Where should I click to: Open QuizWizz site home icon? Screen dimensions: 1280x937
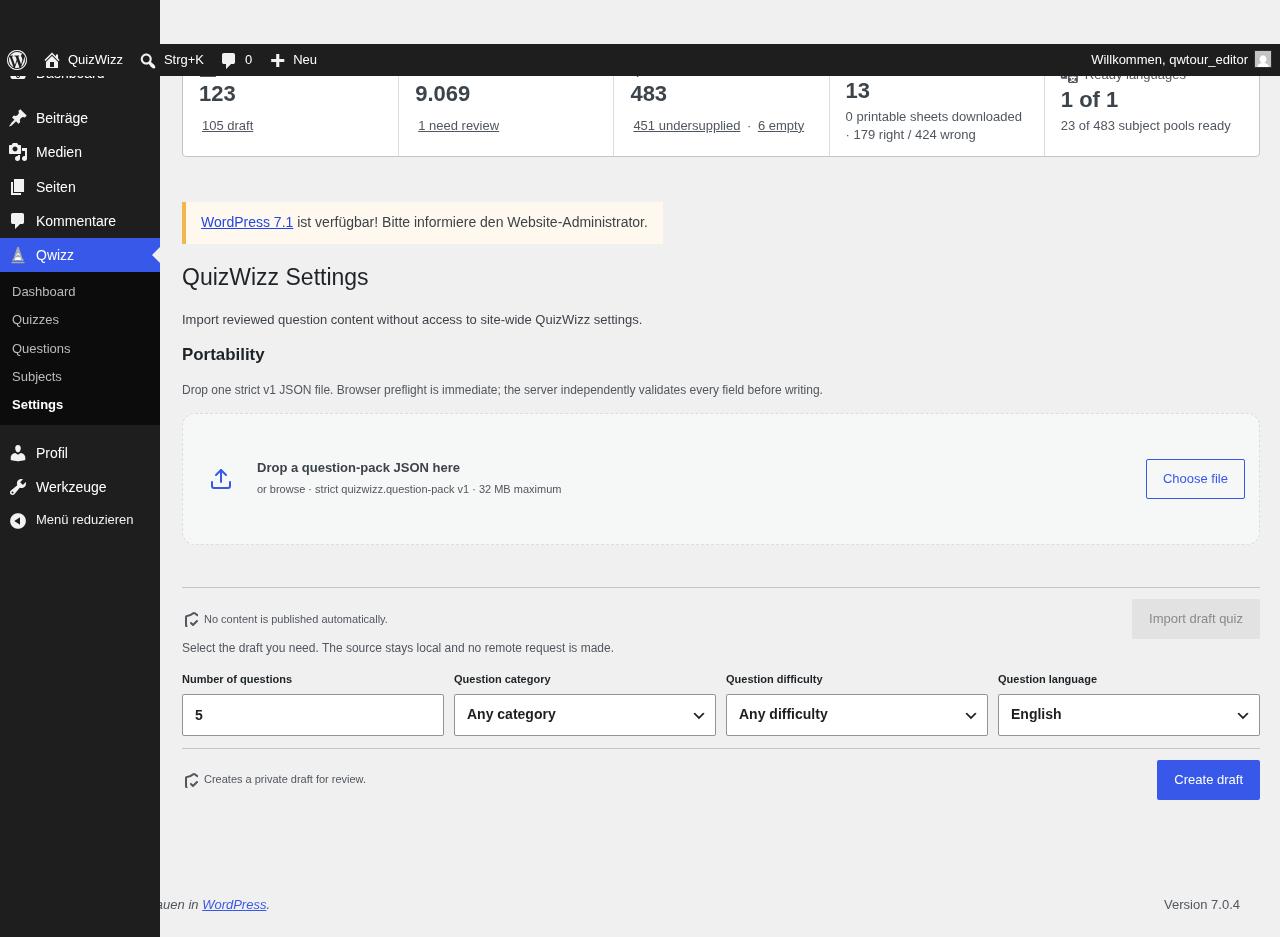click(x=52, y=60)
